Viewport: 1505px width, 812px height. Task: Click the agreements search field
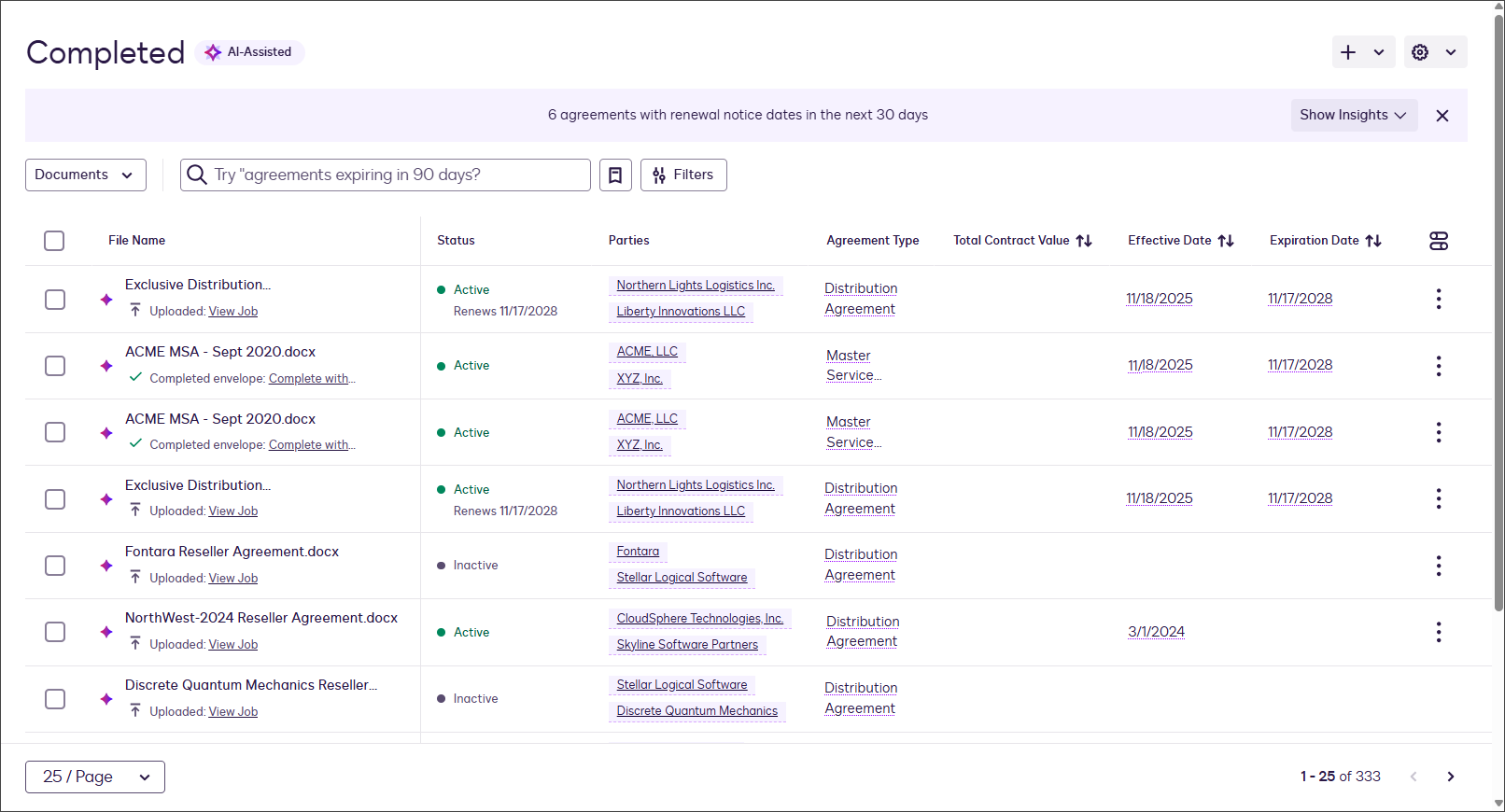point(386,175)
